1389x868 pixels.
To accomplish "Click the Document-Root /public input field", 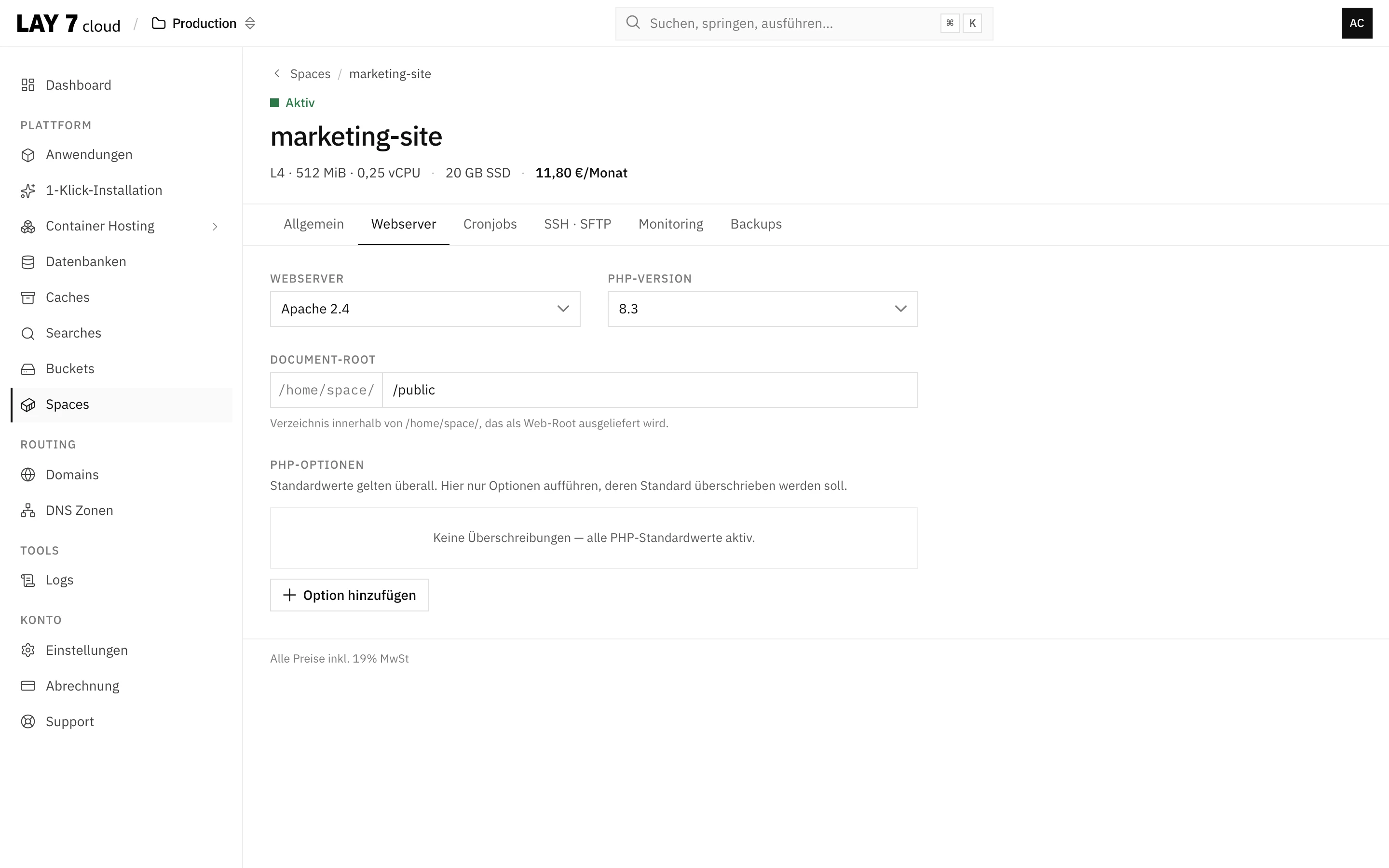I will [650, 391].
